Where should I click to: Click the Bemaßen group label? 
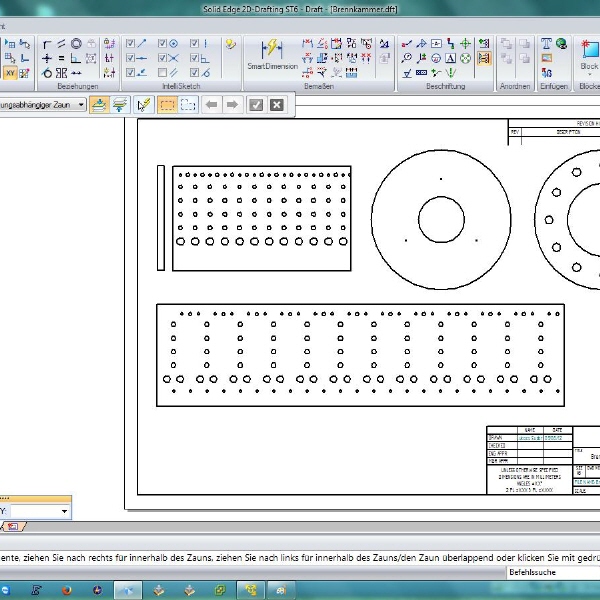pyautogui.click(x=319, y=86)
